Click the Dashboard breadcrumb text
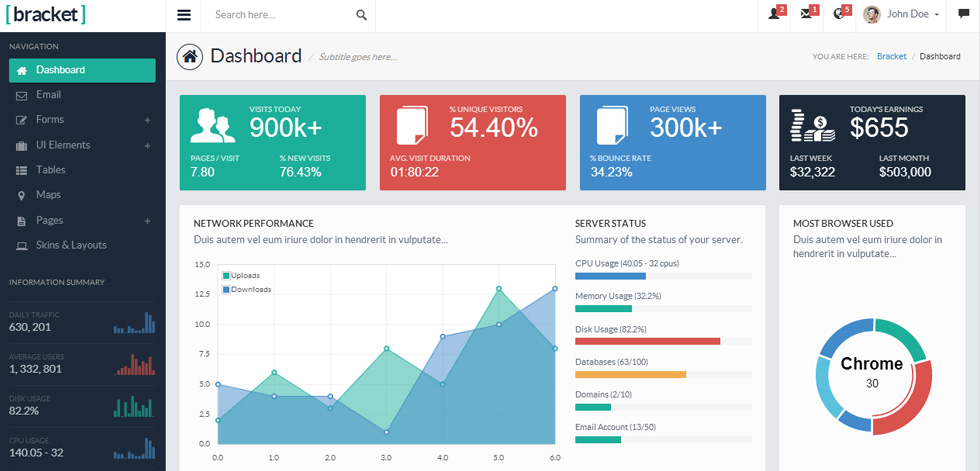The width and height of the screenshot is (980, 471). pos(940,56)
